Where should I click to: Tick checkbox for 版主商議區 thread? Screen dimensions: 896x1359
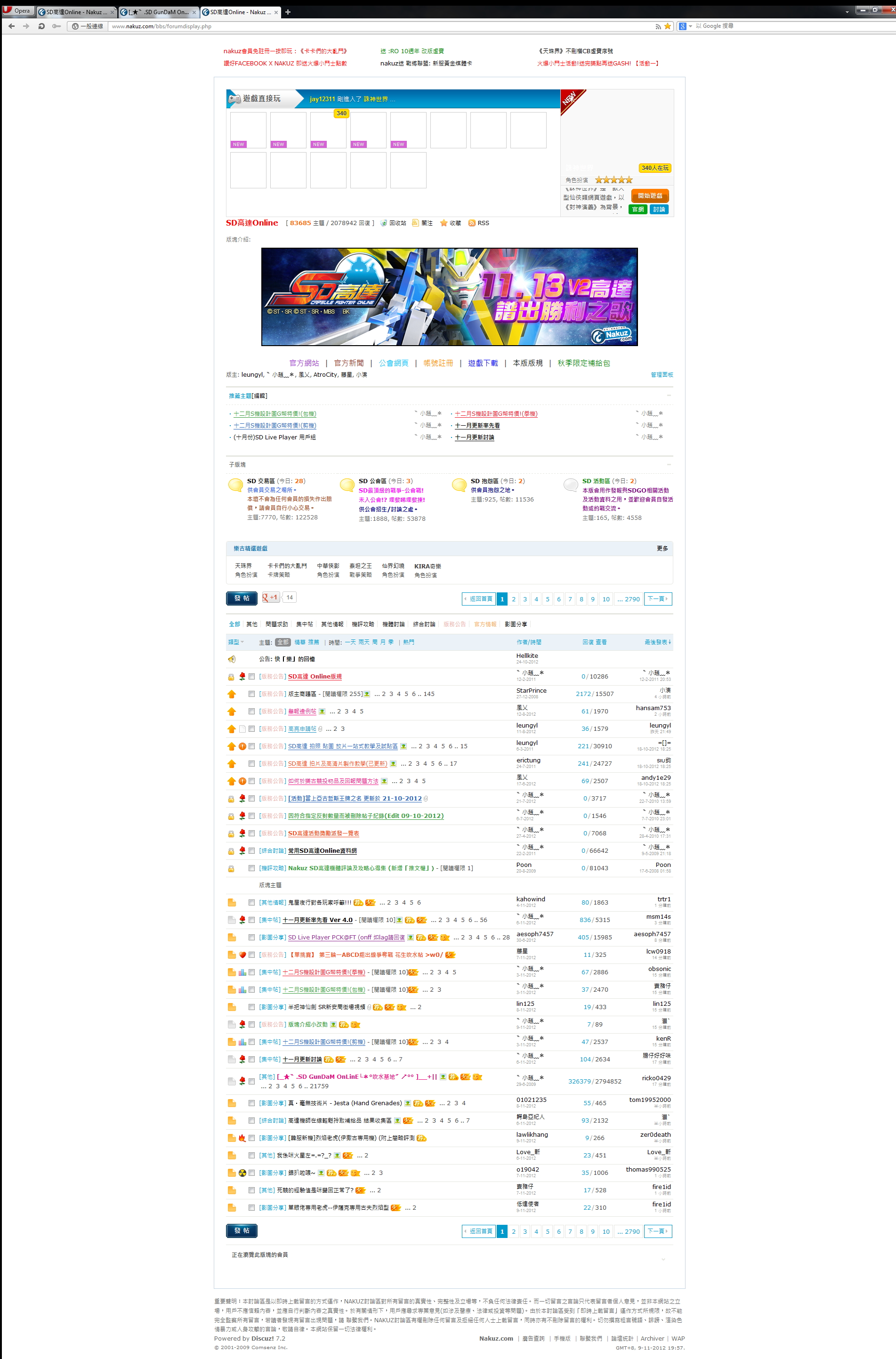click(x=251, y=694)
